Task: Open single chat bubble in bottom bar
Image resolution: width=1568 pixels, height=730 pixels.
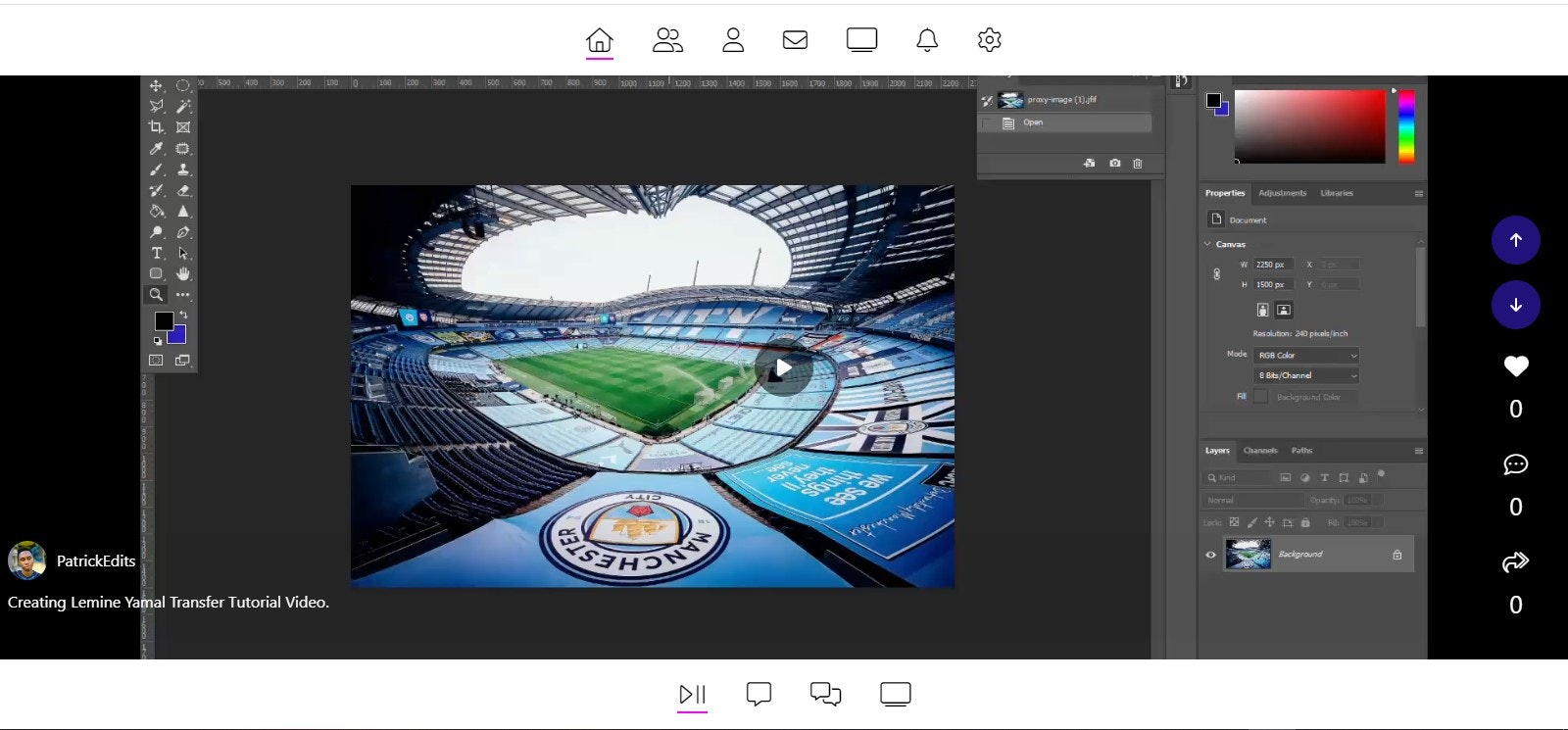Action: [x=759, y=695]
